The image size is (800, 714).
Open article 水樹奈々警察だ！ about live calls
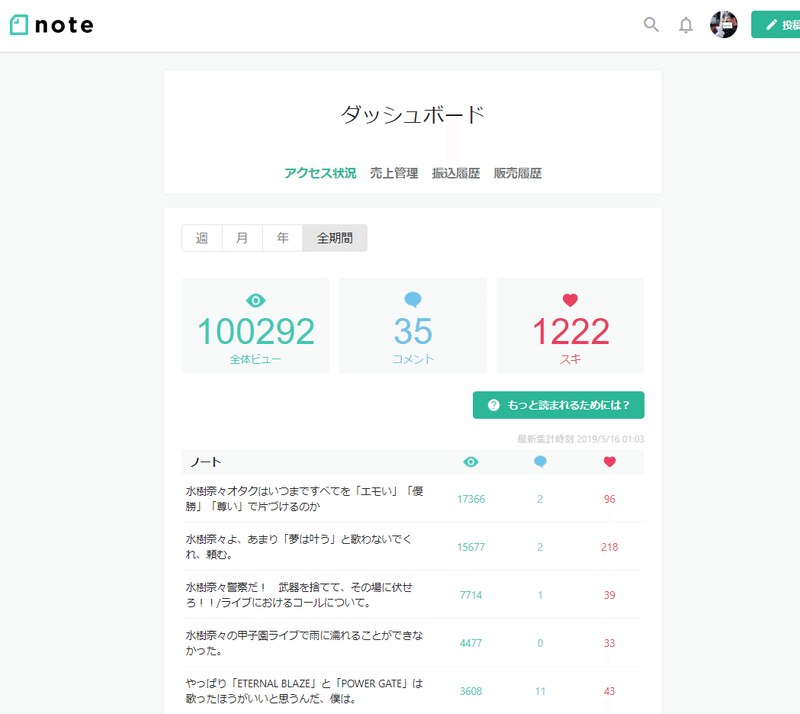click(x=299, y=595)
